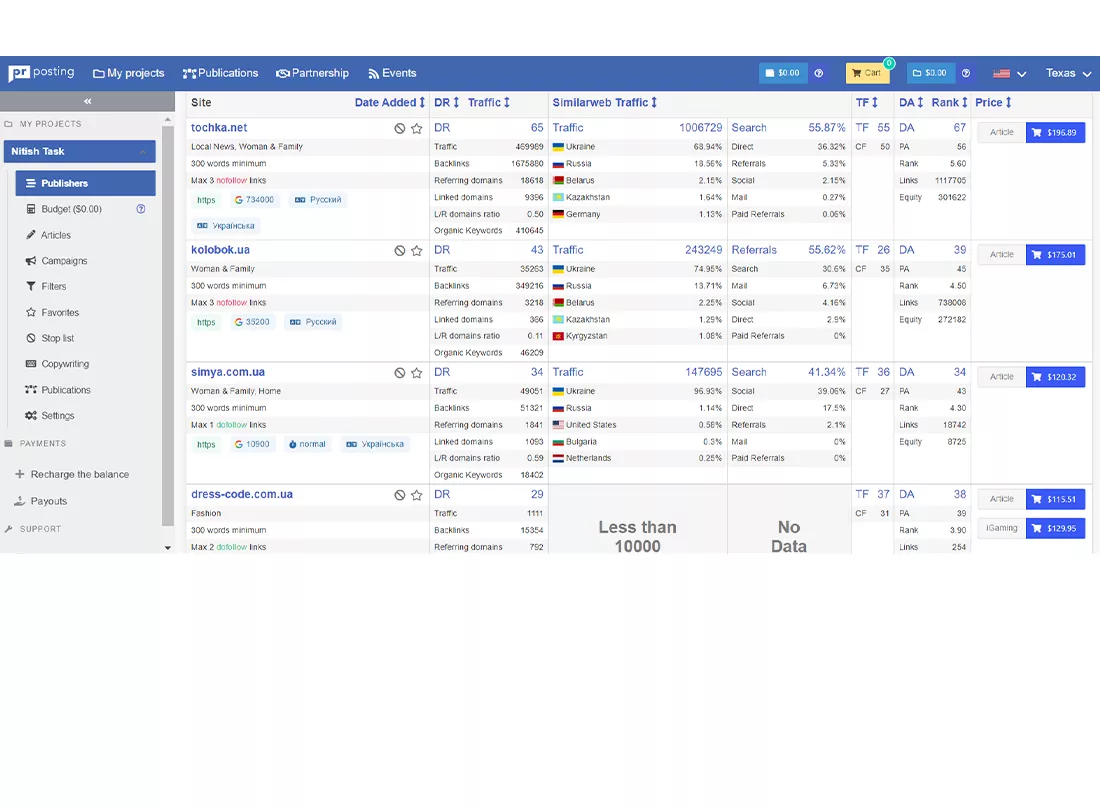The width and height of the screenshot is (1100, 810).
Task: Add simya.com.ua article for $120.32 to cart
Action: point(1055,377)
